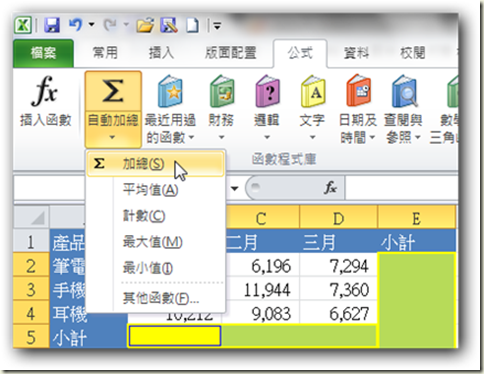Switch to the 常用 tab
The image size is (484, 374).
(x=105, y=53)
